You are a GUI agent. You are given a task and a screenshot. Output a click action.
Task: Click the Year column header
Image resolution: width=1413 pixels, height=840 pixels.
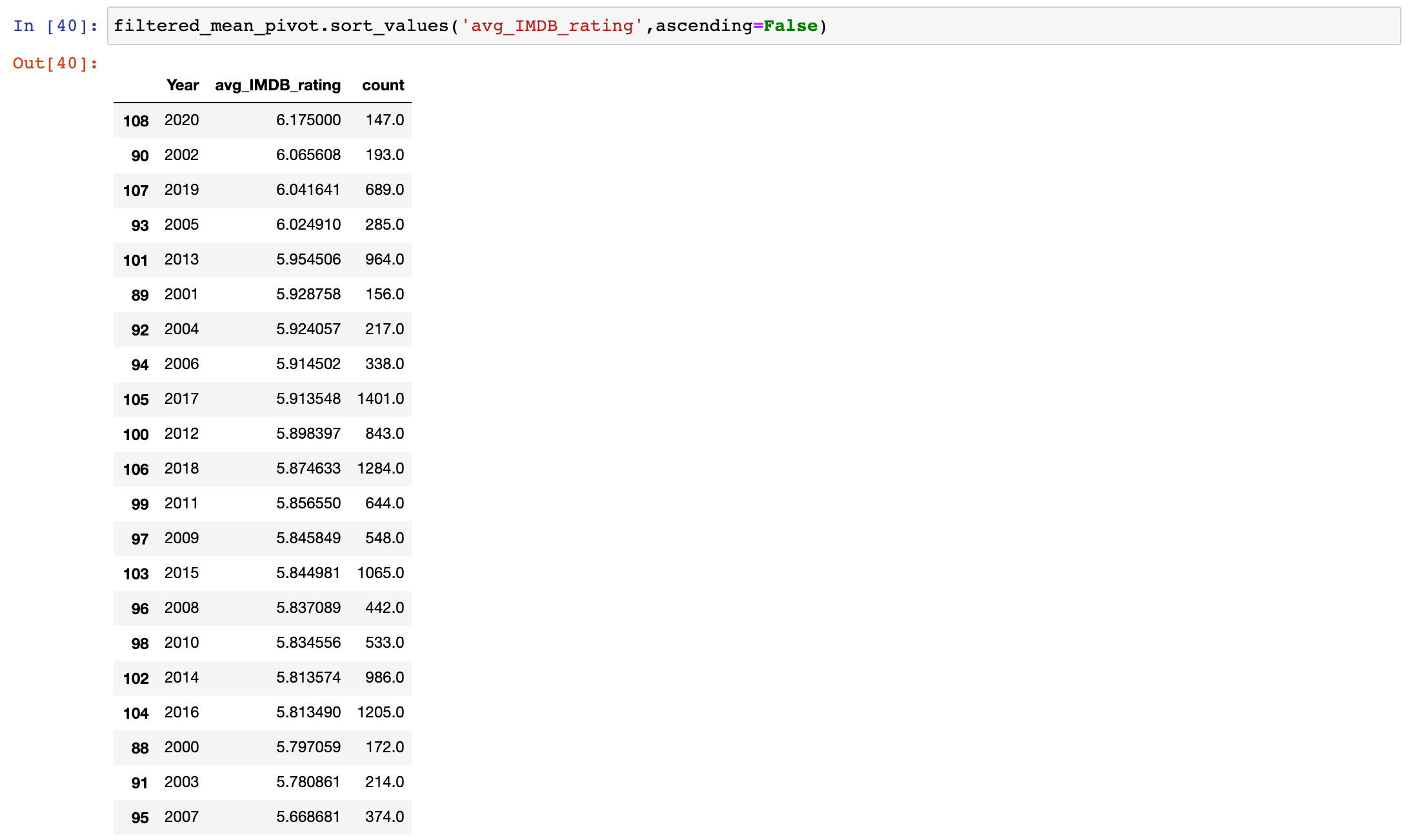pyautogui.click(x=183, y=85)
